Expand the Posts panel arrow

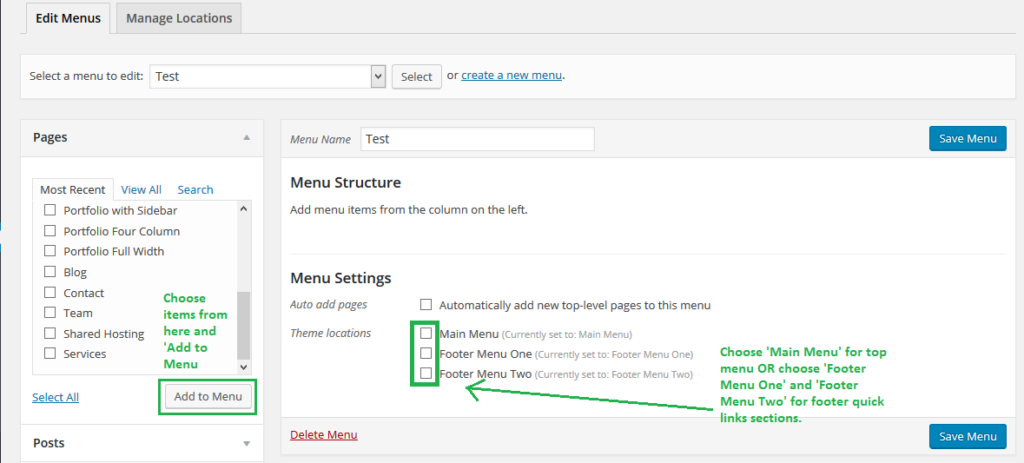tap(246, 443)
